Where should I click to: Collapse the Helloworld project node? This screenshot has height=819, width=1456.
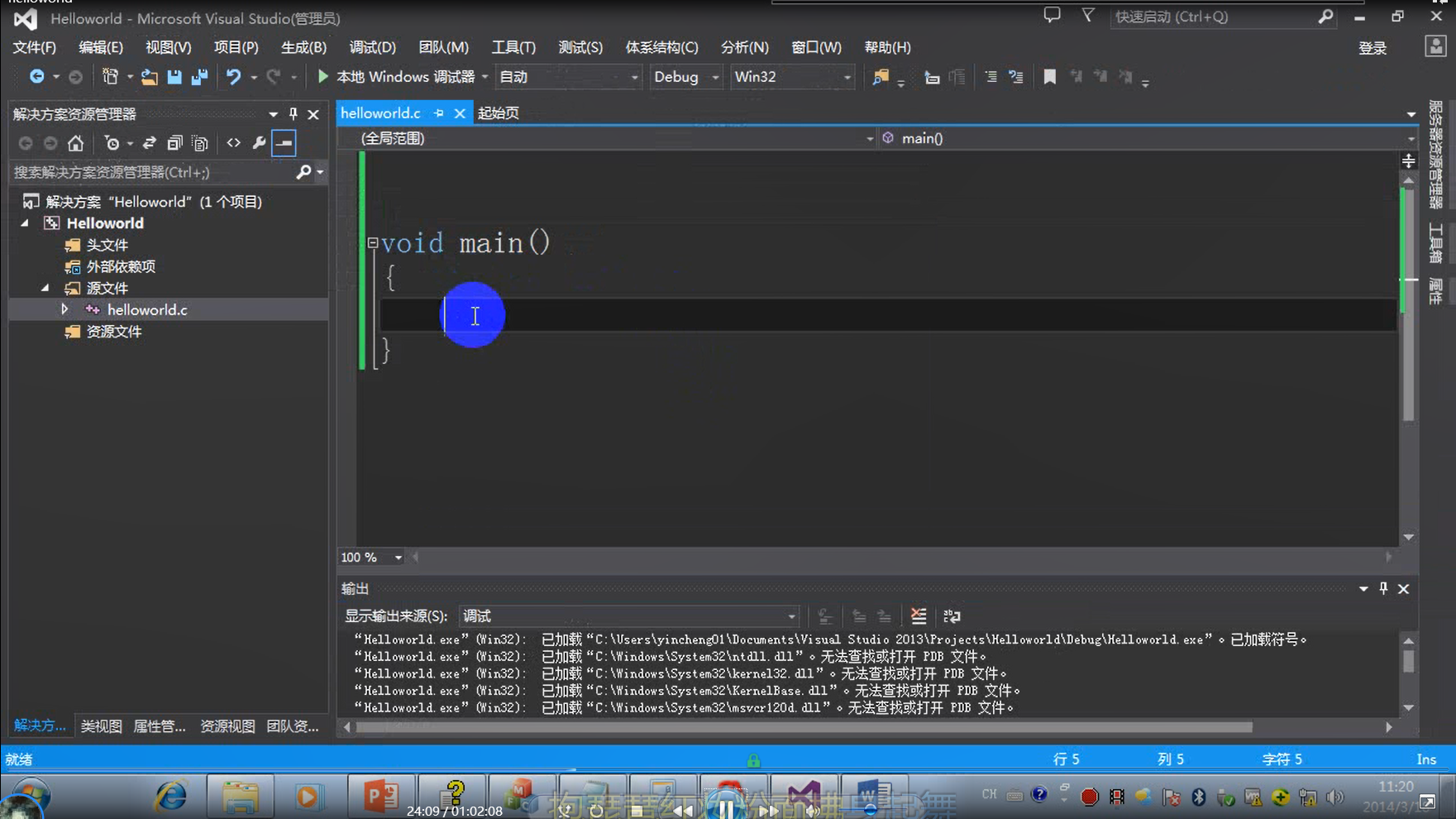point(25,223)
